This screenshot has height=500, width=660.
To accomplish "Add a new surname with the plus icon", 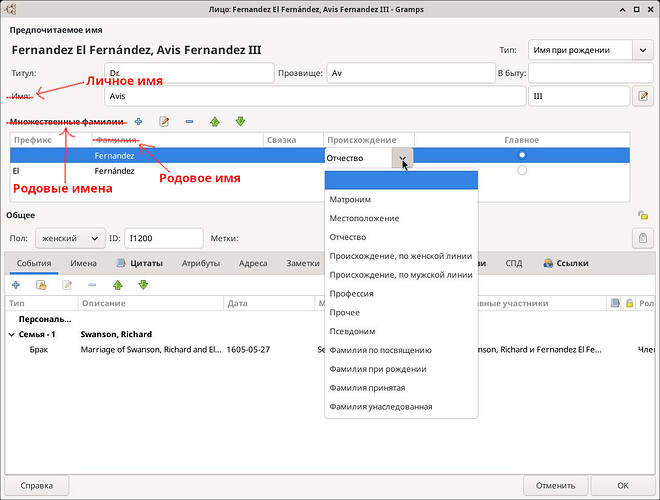I will [x=138, y=122].
